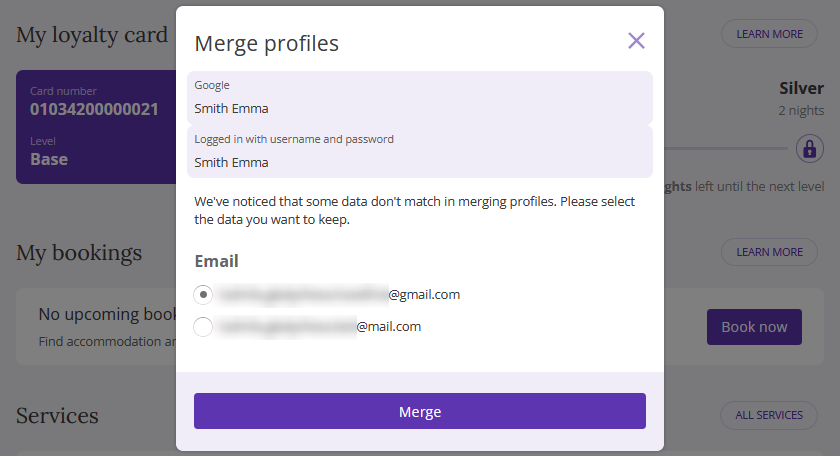Click the purple Merge button
The width and height of the screenshot is (840, 456).
(419, 411)
